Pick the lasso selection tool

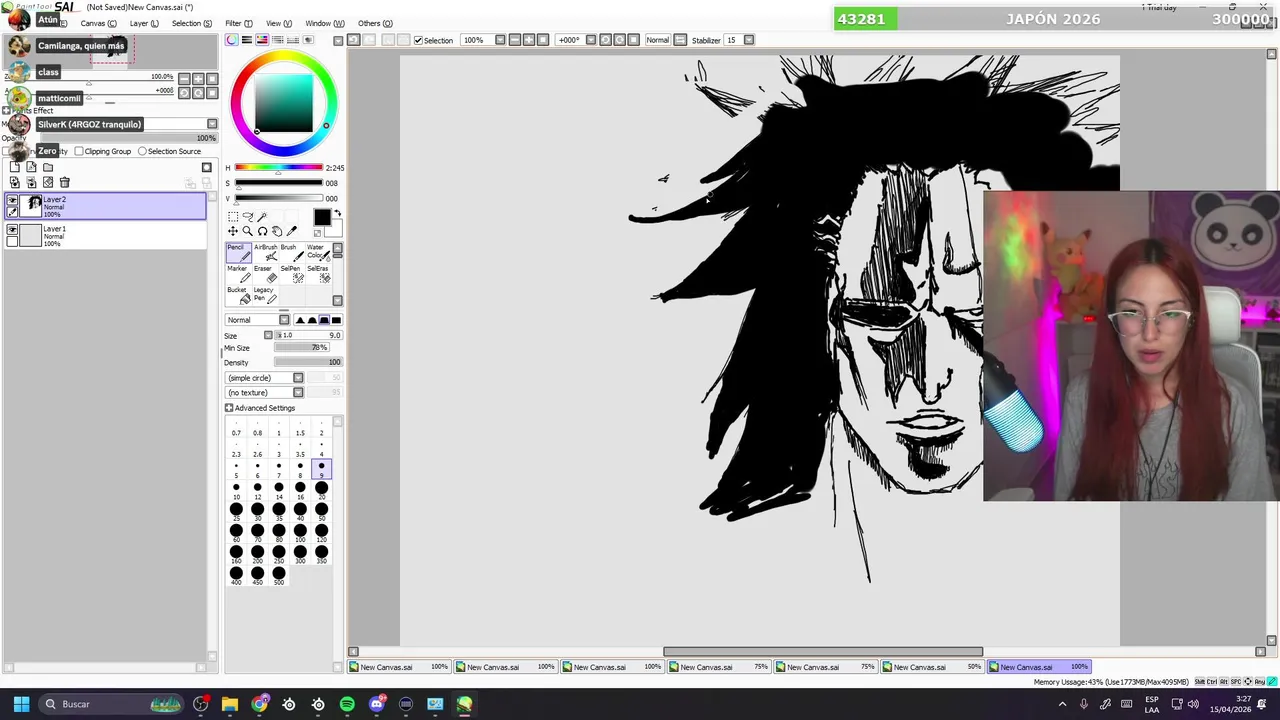(x=248, y=217)
